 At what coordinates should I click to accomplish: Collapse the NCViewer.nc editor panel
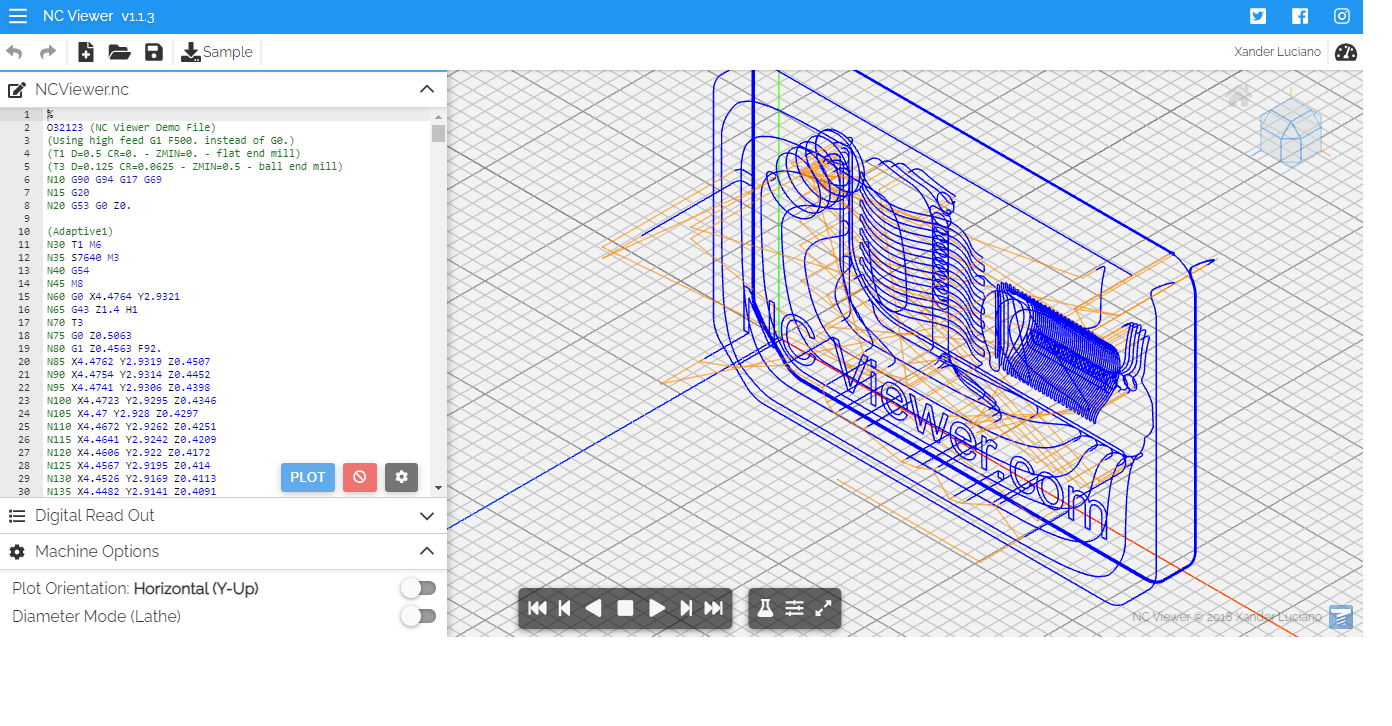pos(427,90)
